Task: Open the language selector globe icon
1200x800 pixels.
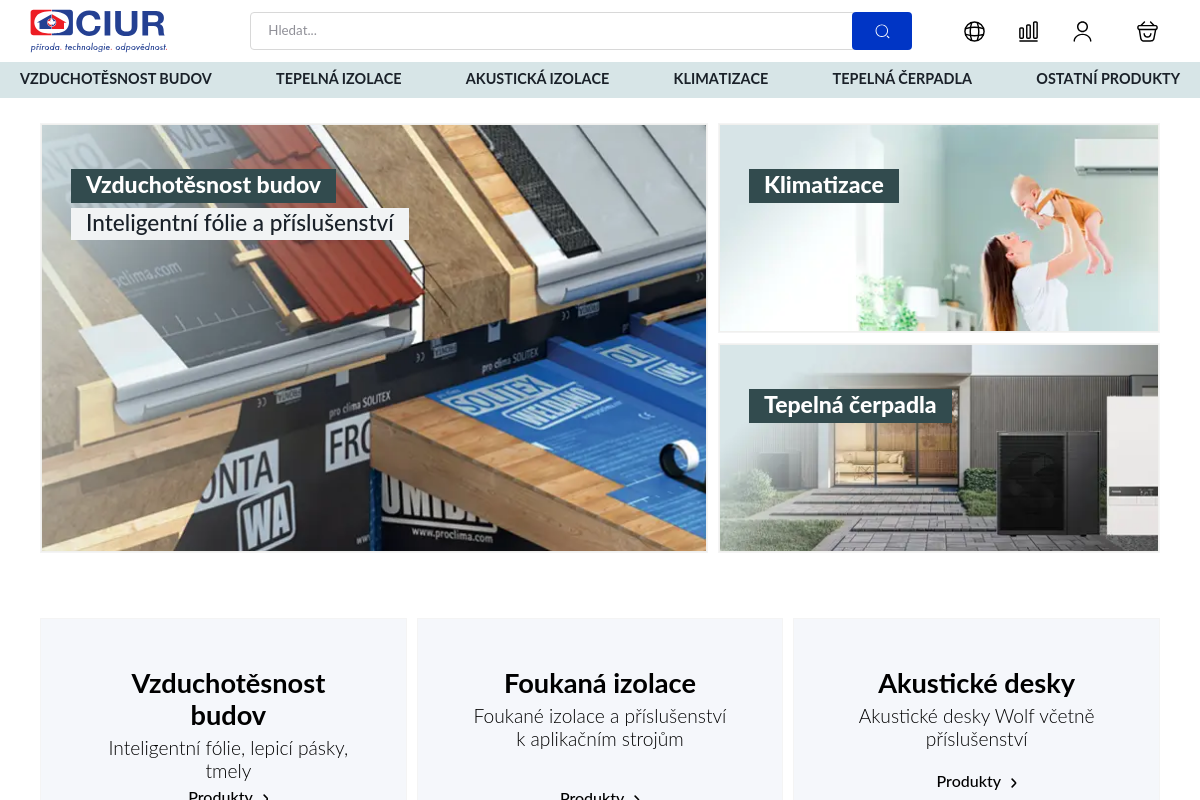Action: point(974,31)
